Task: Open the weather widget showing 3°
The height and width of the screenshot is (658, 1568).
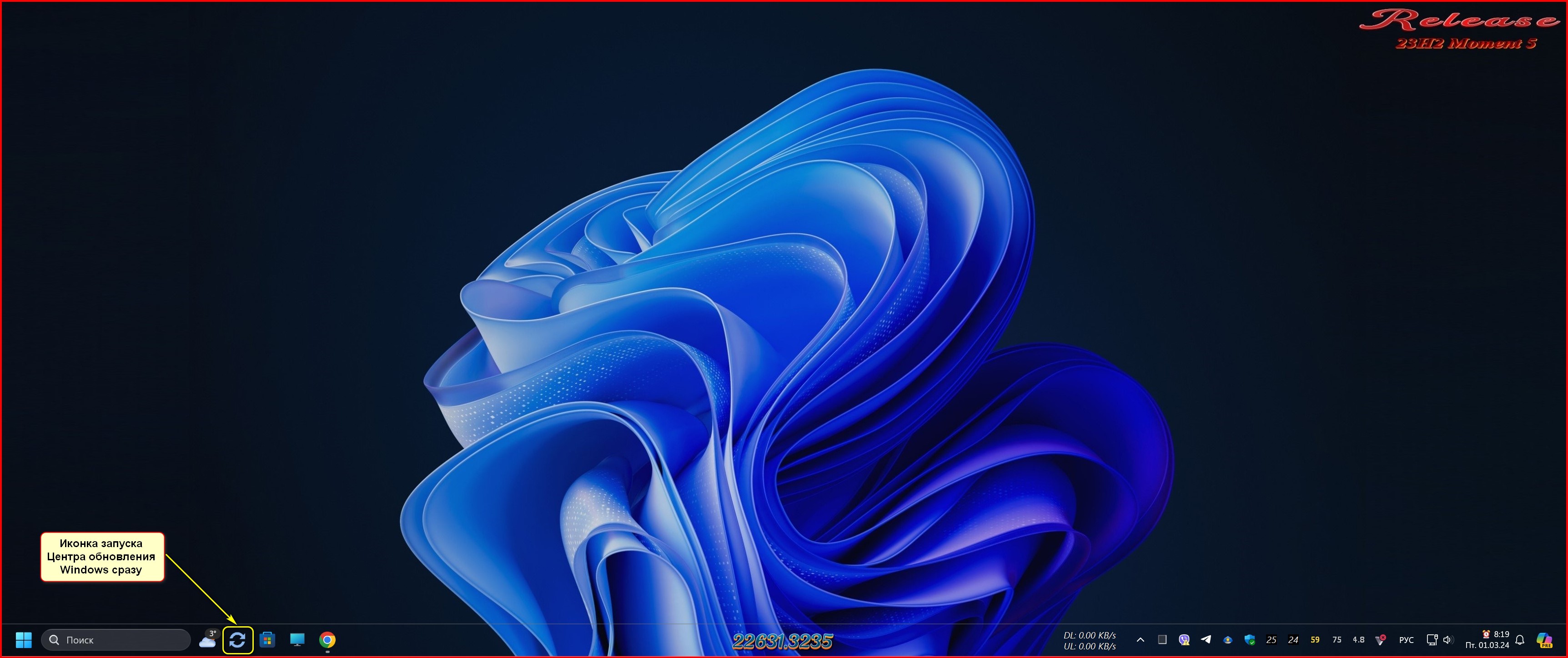Action: pyautogui.click(x=208, y=640)
